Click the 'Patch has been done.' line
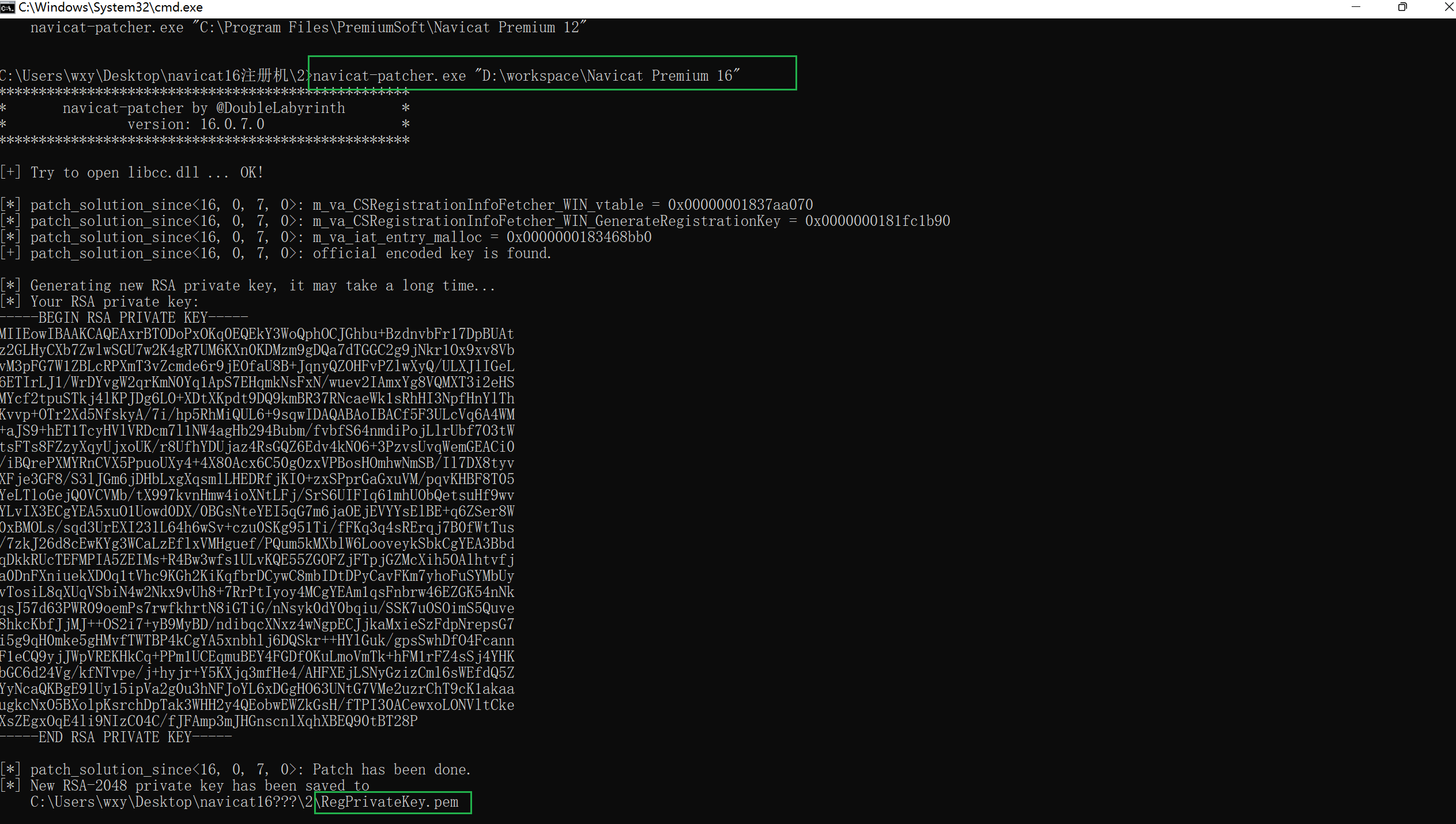The height and width of the screenshot is (824, 1456). tap(235, 770)
